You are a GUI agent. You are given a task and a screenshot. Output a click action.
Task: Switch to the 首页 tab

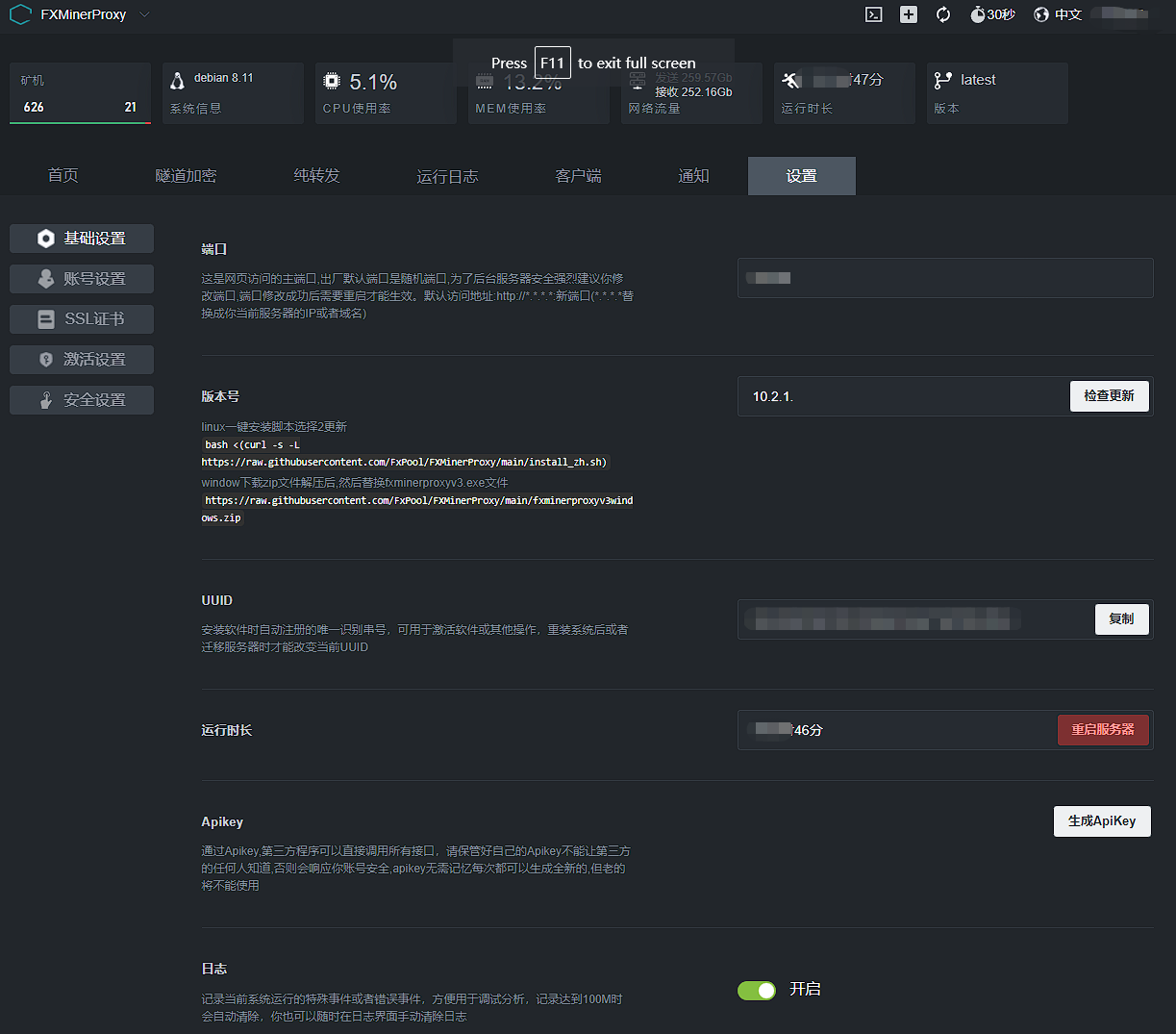pos(63,176)
